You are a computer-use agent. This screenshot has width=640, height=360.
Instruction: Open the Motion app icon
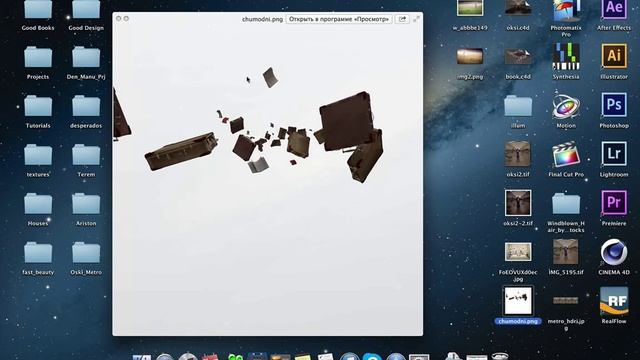click(566, 105)
